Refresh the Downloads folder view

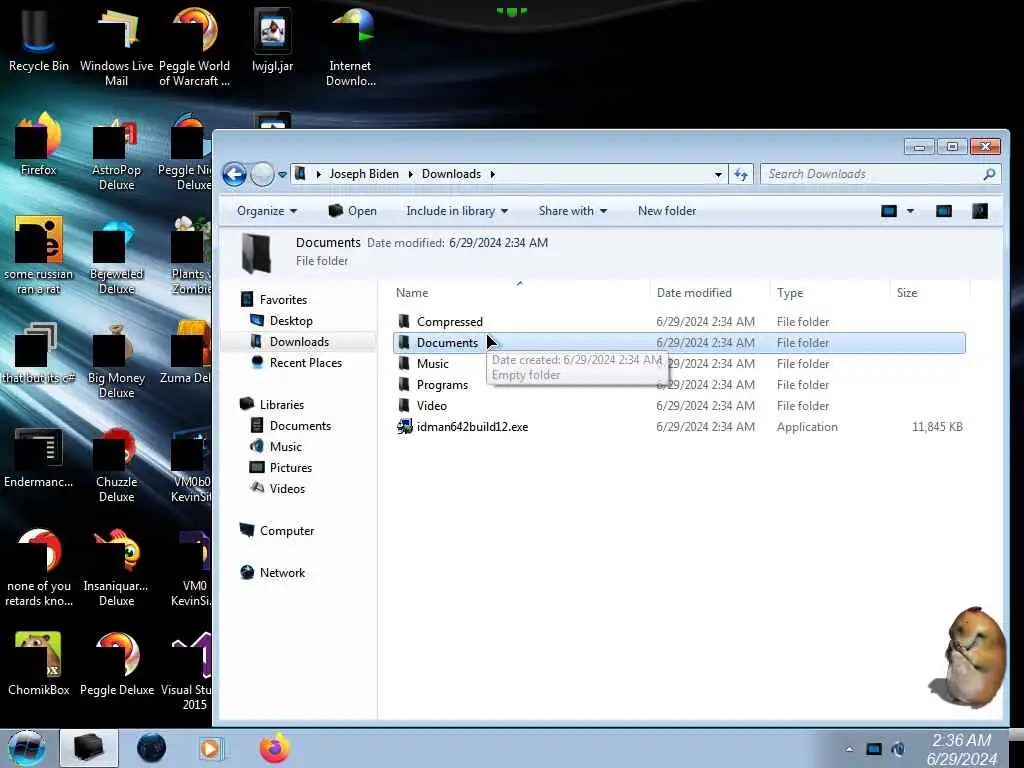click(x=741, y=174)
